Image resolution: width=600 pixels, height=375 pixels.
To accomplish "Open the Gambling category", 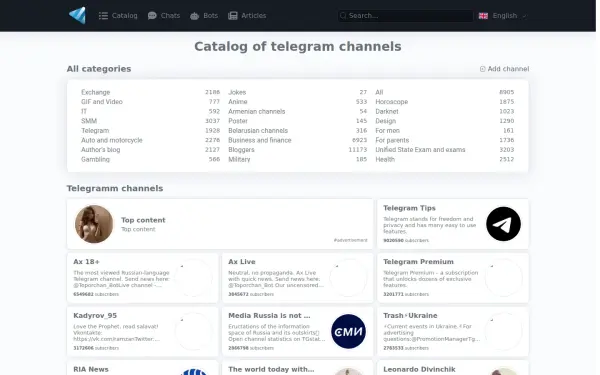I will pyautogui.click(x=95, y=159).
